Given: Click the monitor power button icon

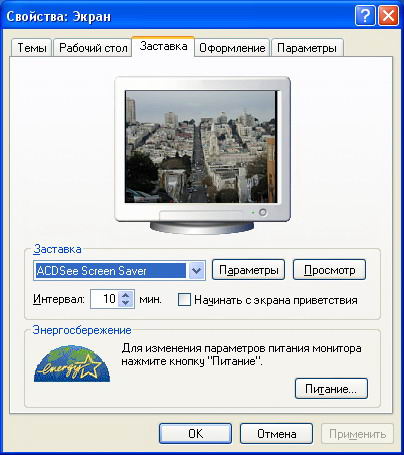Looking at the screenshot, I should (263, 212).
